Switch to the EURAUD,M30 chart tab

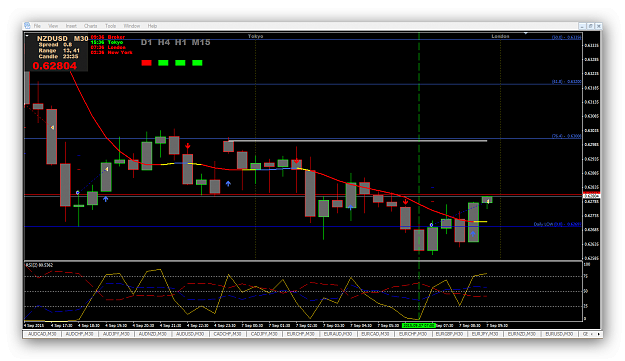tap(338, 334)
